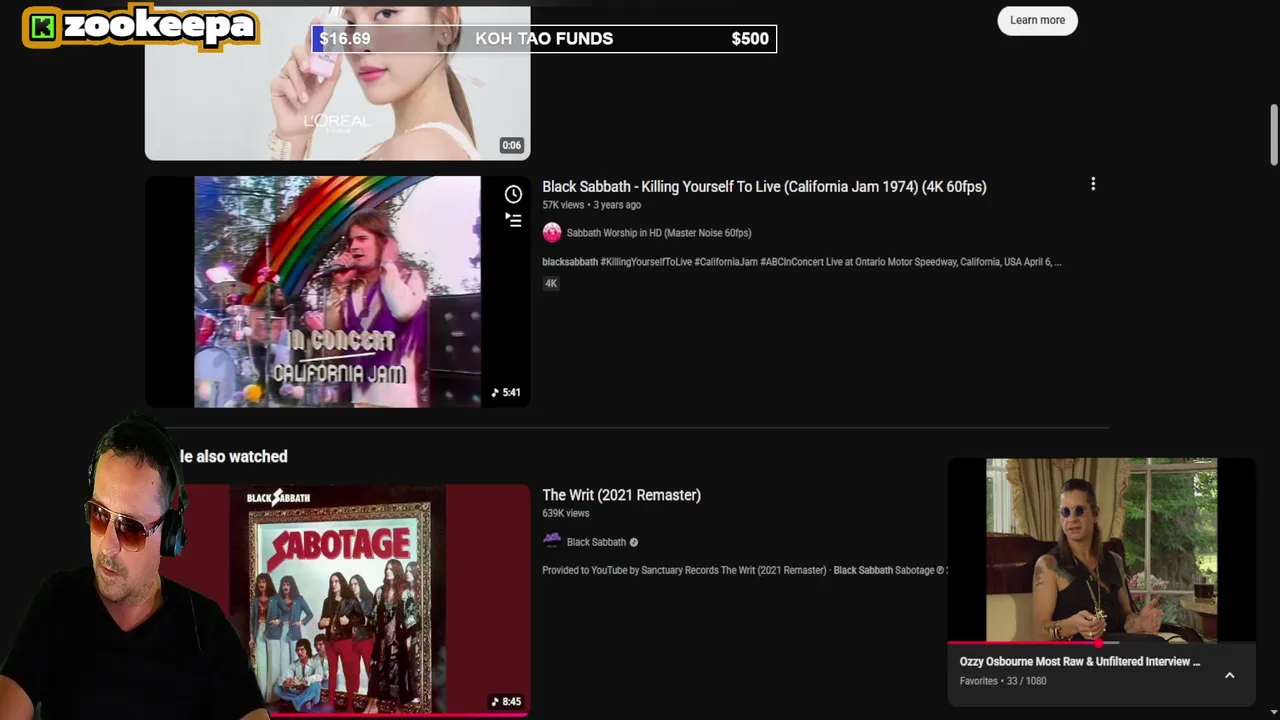Click page vertical scrollbar thumb
1280x720 pixels.
pos(1274,135)
